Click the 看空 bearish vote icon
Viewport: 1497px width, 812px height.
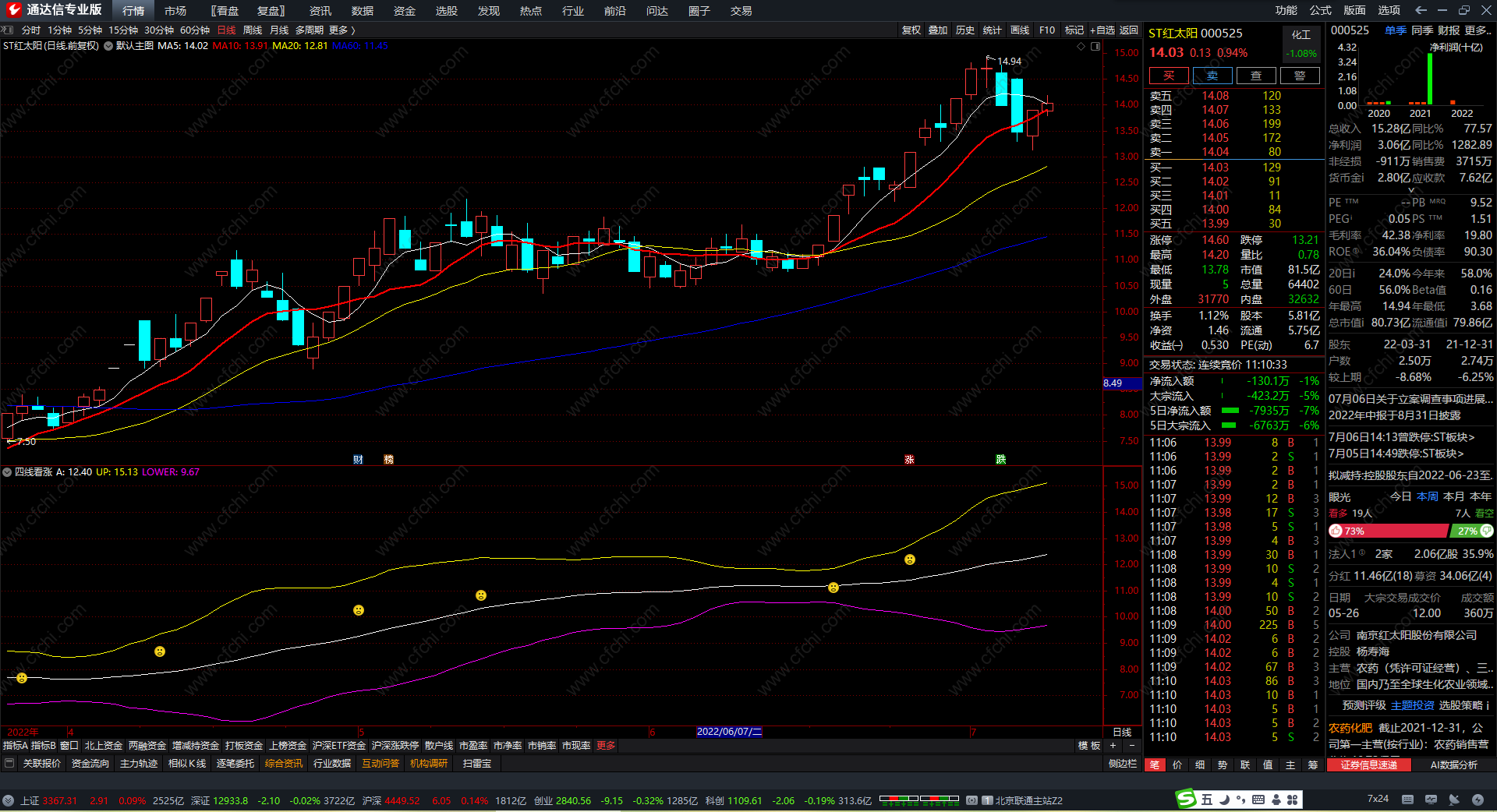pyautogui.click(x=1487, y=531)
